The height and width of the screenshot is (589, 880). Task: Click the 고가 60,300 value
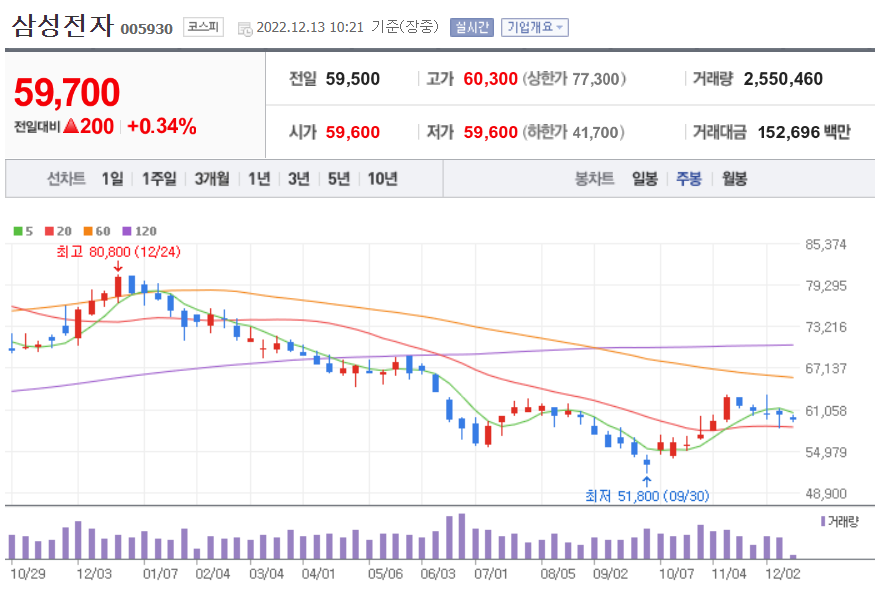pos(491,79)
